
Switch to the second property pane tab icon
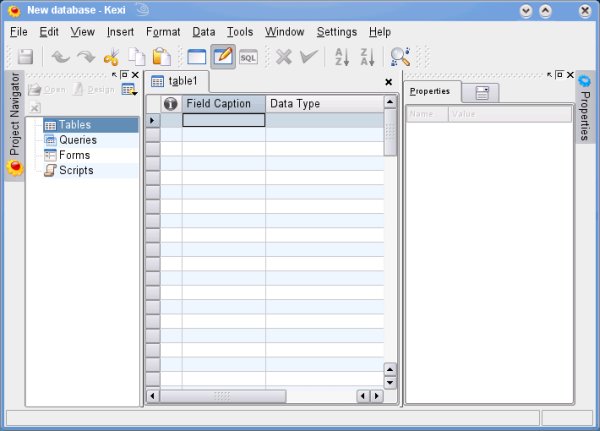point(481,93)
